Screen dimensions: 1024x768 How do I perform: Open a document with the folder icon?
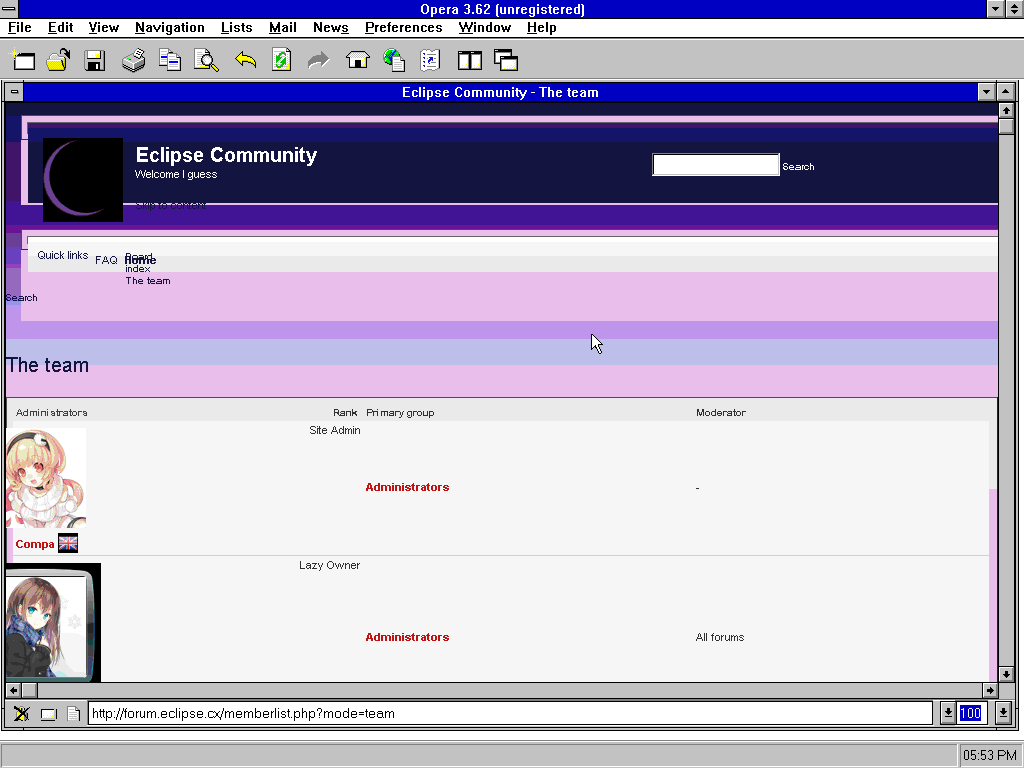pos(58,60)
